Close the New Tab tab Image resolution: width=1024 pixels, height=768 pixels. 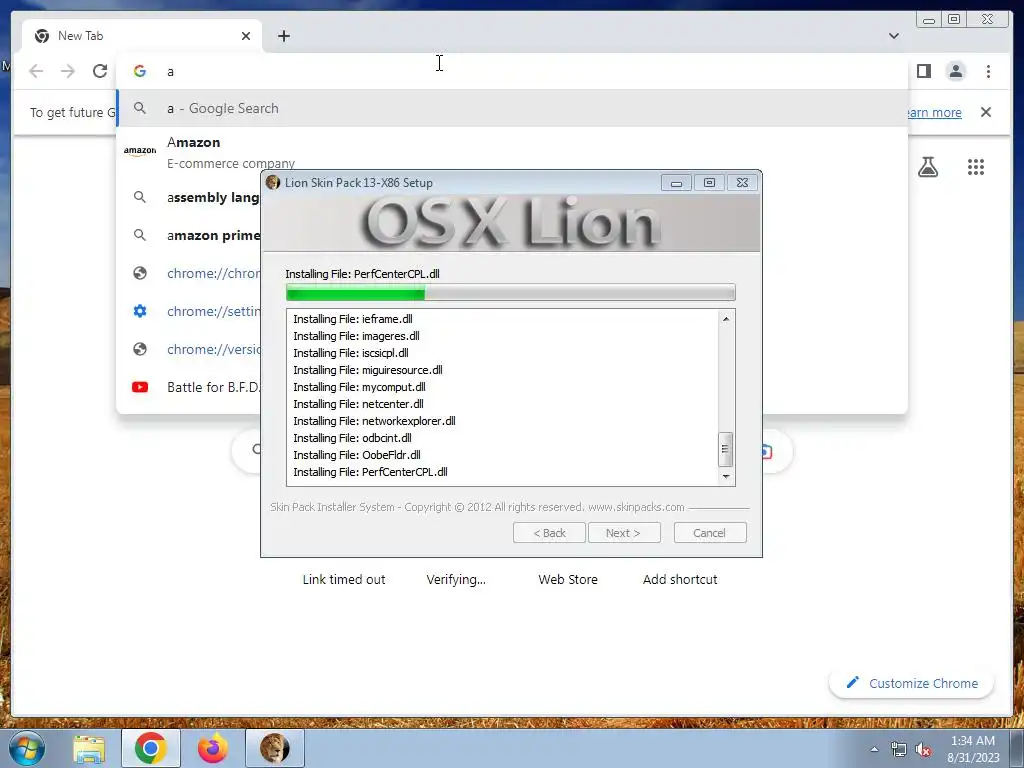[x=246, y=36]
